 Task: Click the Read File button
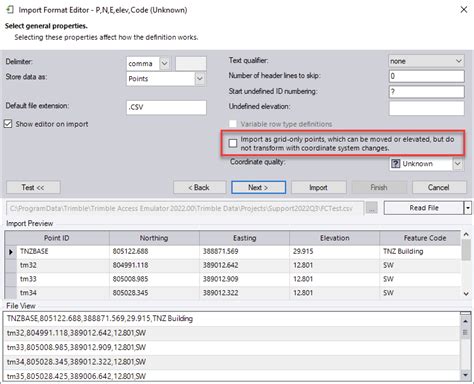424,208
